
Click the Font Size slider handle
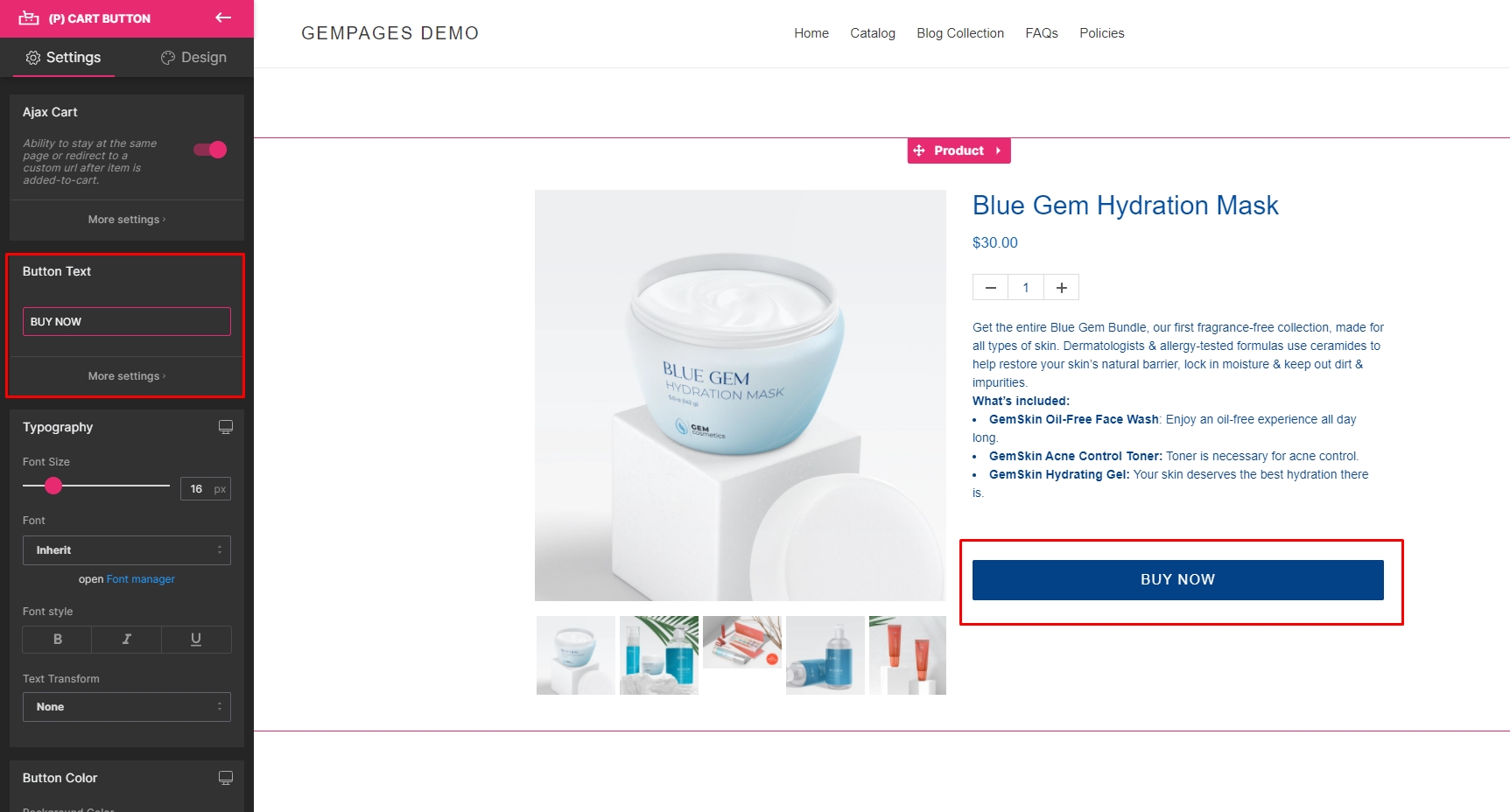click(x=53, y=486)
